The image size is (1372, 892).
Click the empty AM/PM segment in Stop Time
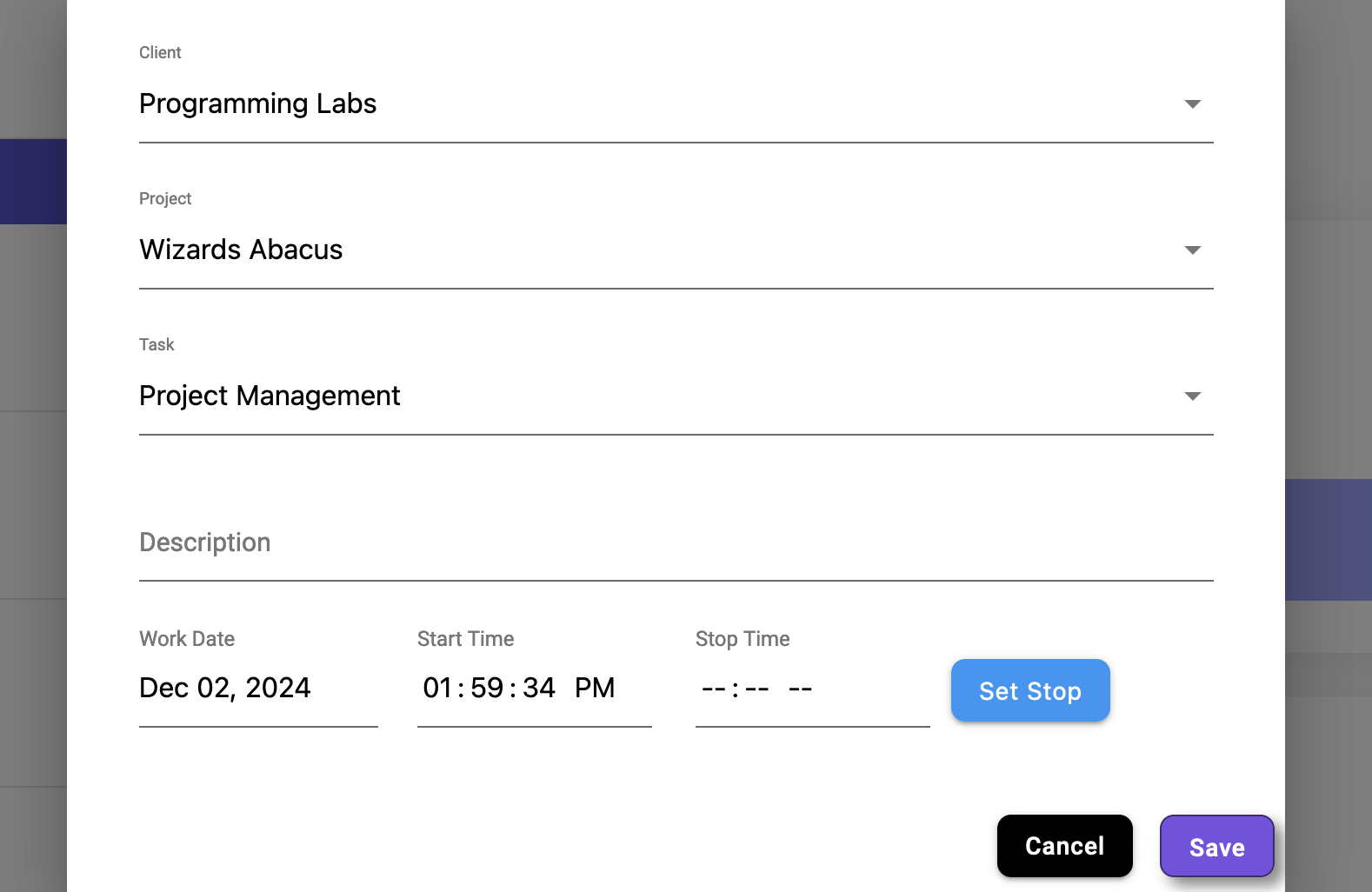(x=800, y=689)
